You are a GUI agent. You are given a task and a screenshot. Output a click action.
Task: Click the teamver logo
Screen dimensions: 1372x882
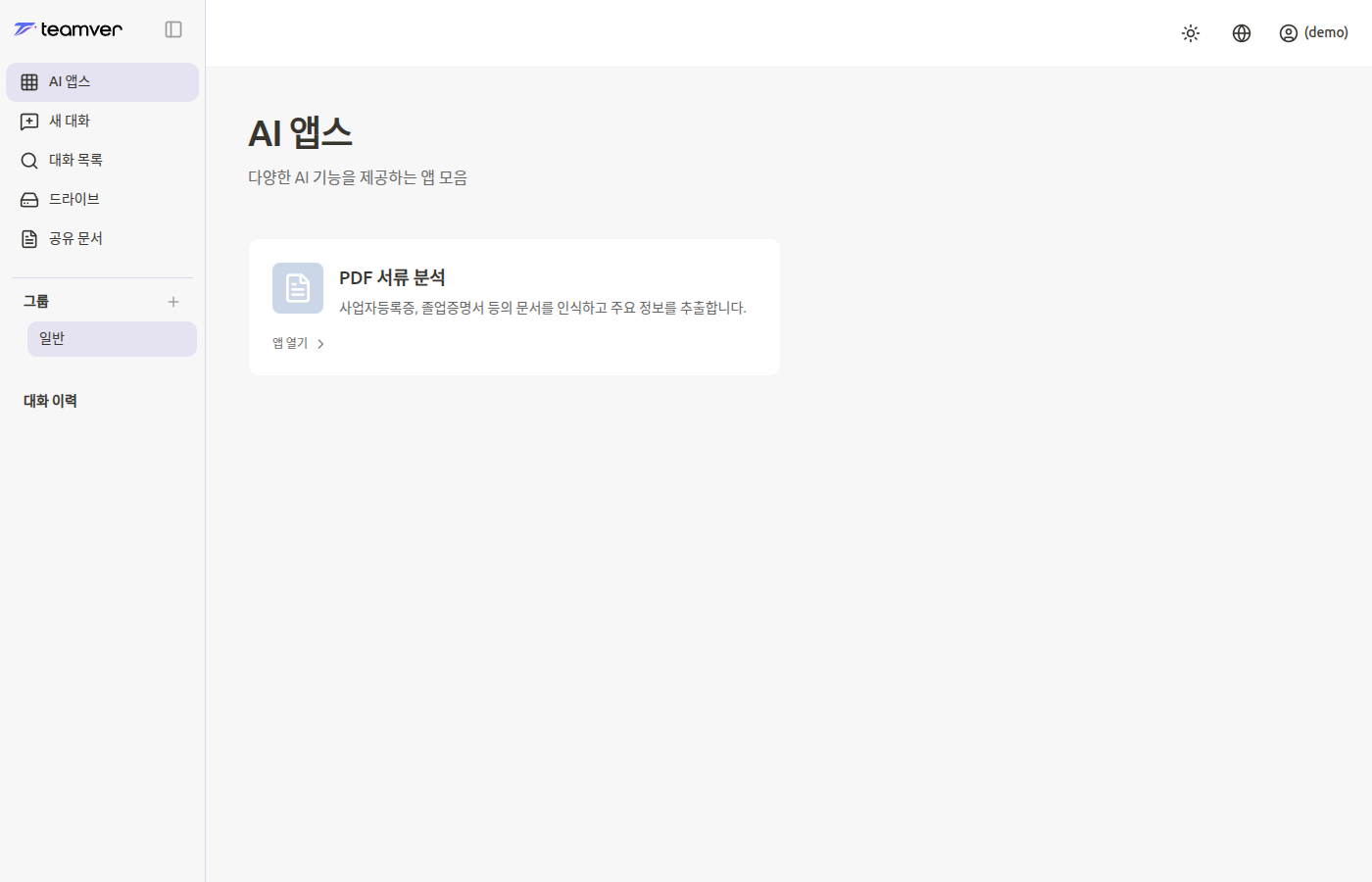coord(68,29)
